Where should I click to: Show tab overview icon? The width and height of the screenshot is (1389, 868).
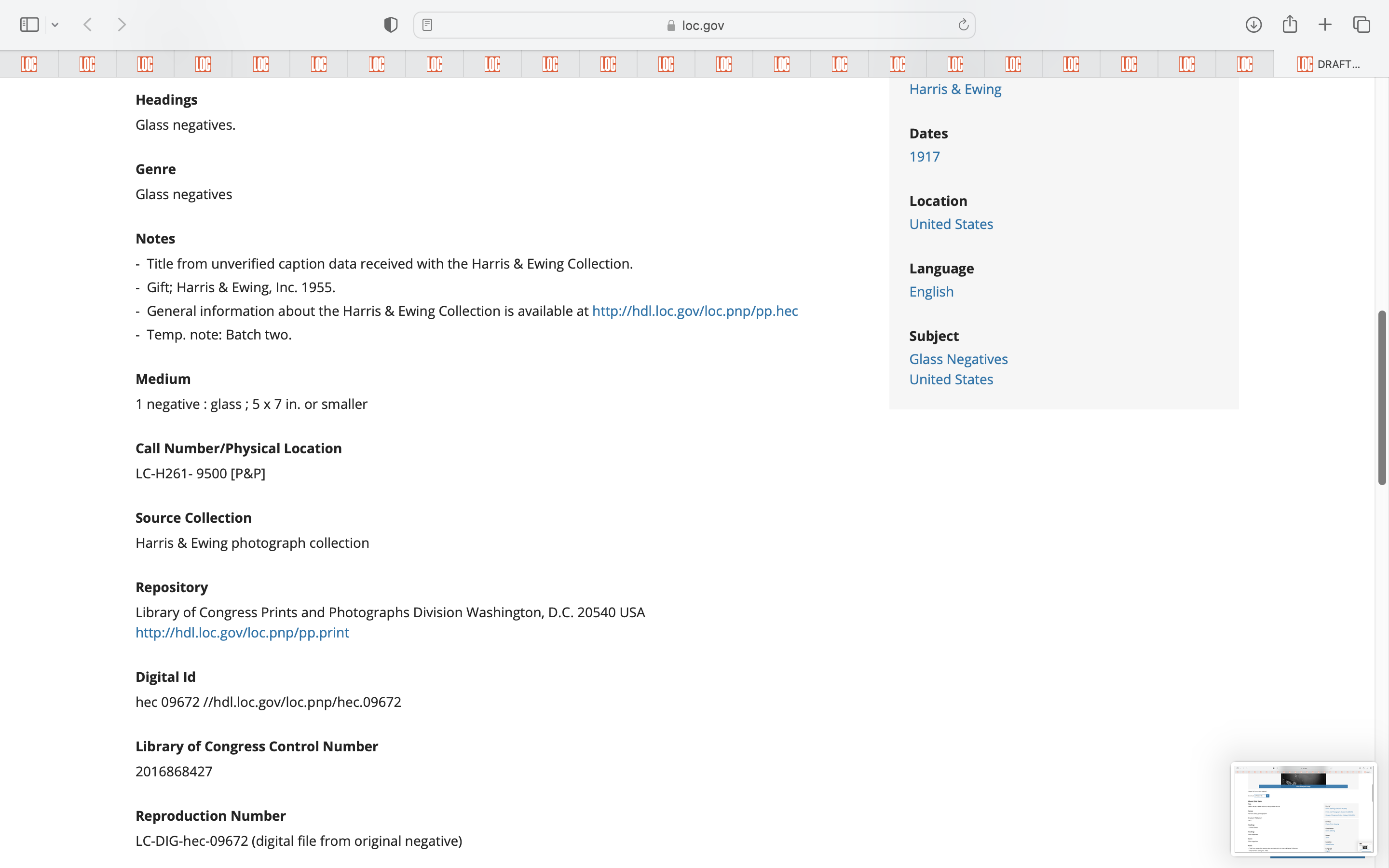click(x=1362, y=25)
